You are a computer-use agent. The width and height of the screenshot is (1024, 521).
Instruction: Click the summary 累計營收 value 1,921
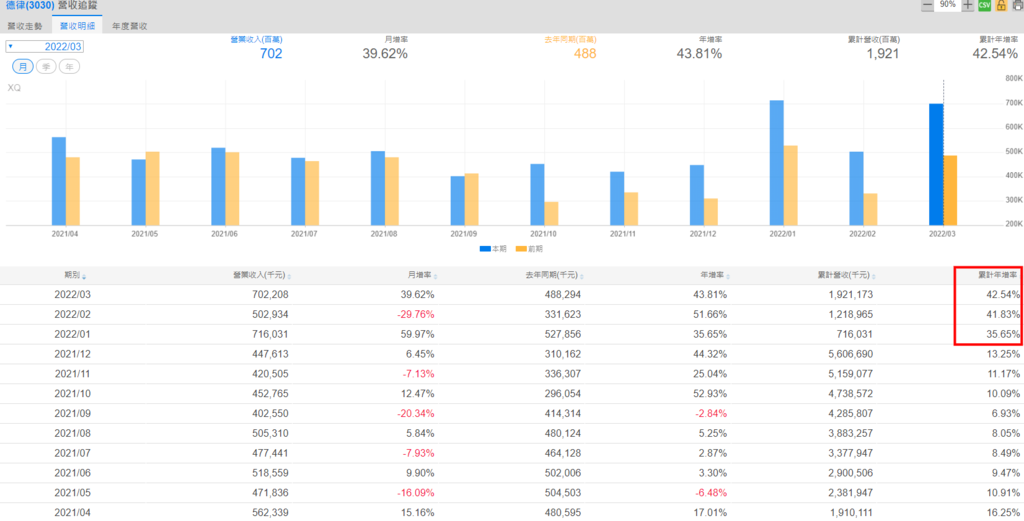point(882,54)
